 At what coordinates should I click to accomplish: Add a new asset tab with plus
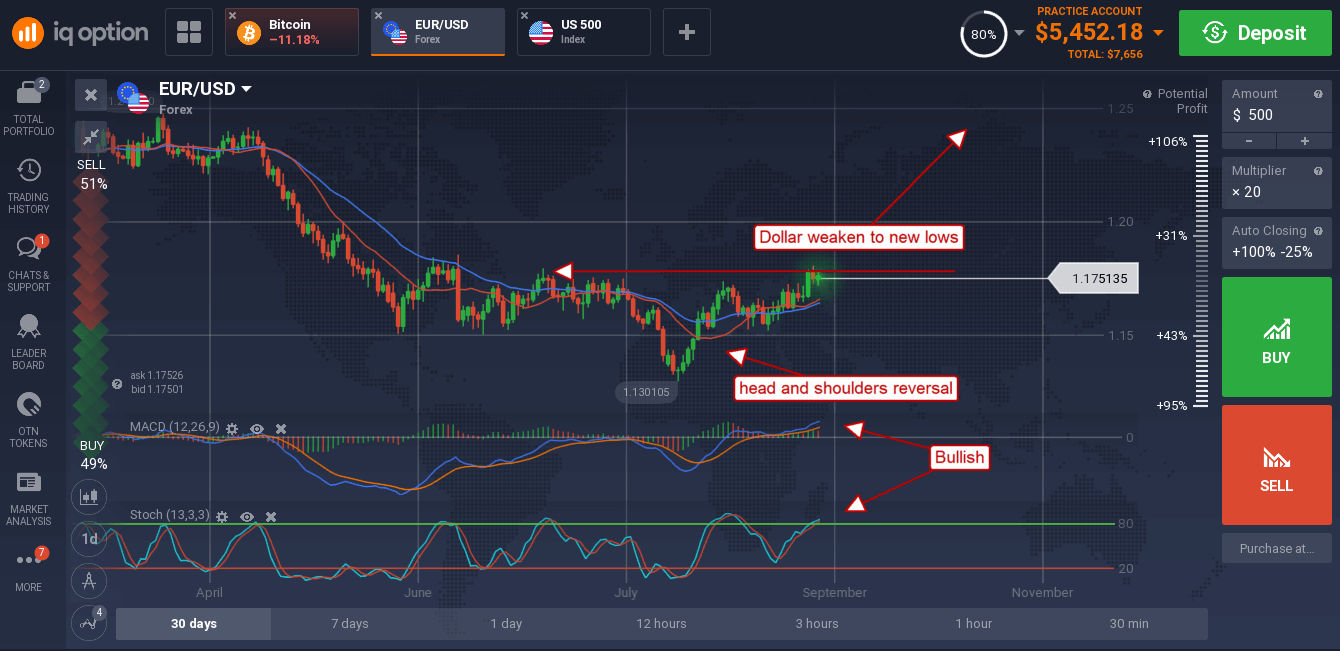687,32
